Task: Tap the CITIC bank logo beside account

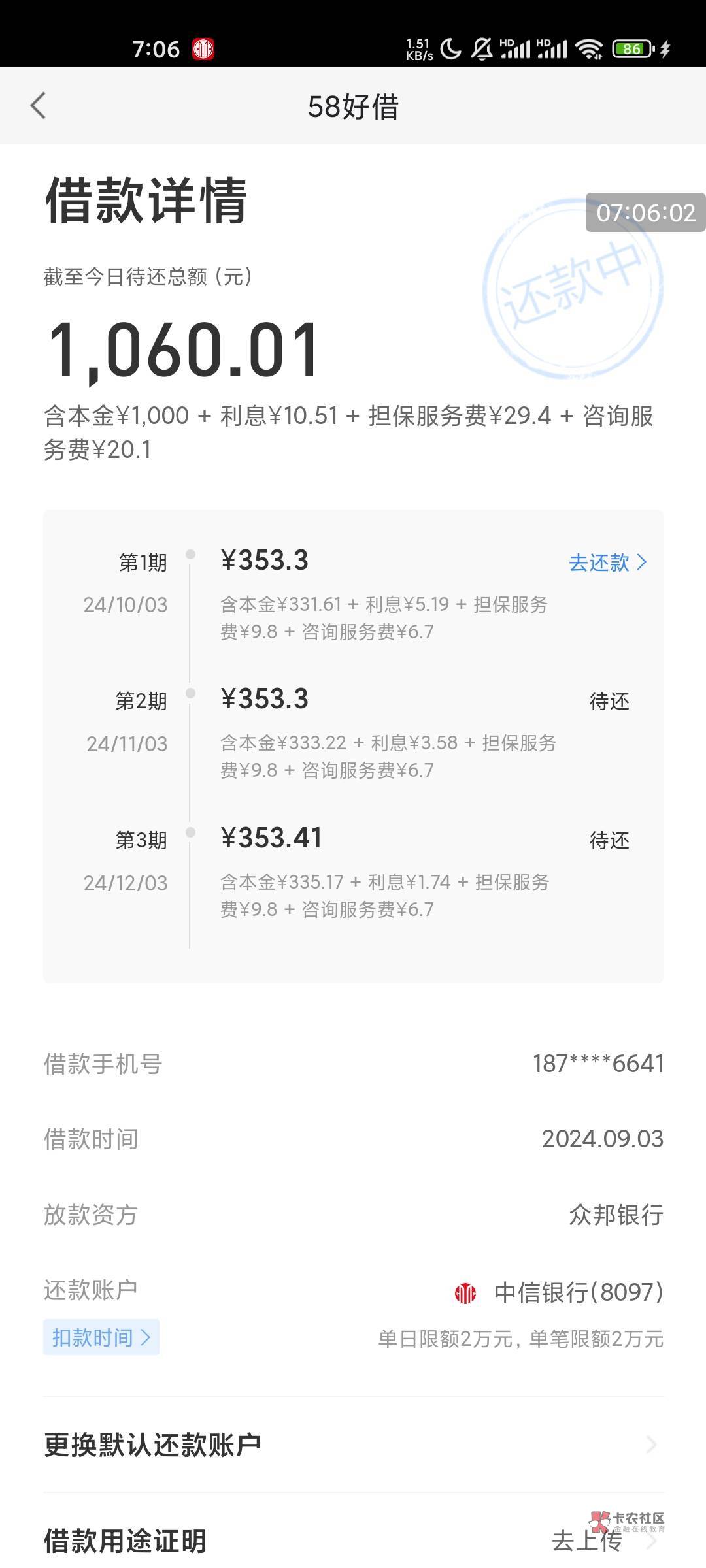Action: pos(465,1293)
